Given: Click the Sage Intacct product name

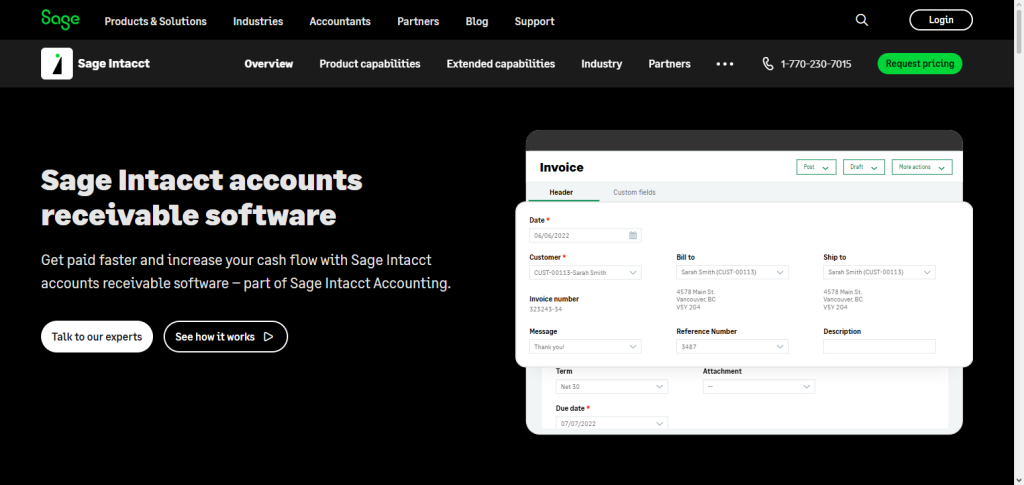Looking at the screenshot, I should point(114,63).
